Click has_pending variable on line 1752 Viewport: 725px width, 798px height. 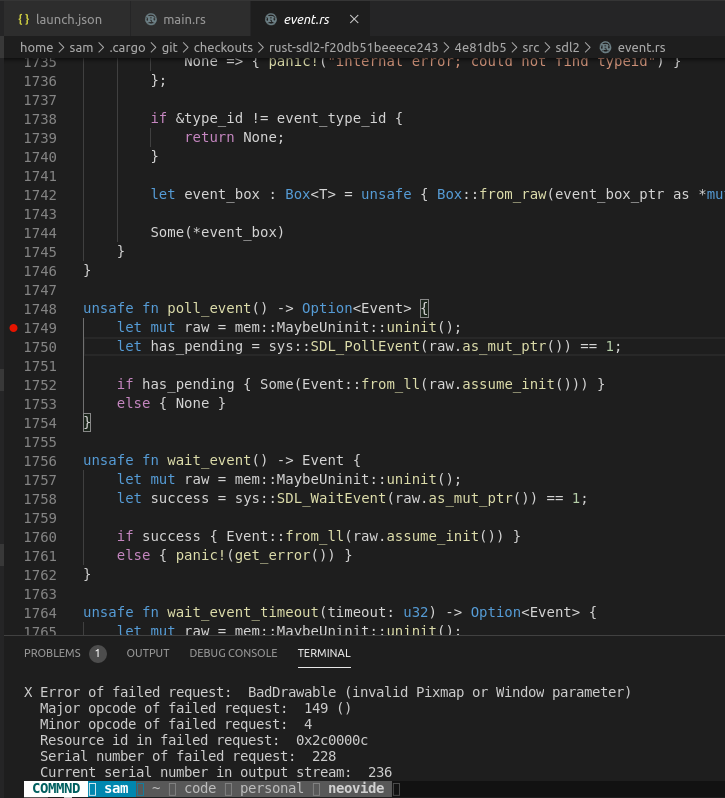[x=188, y=385]
